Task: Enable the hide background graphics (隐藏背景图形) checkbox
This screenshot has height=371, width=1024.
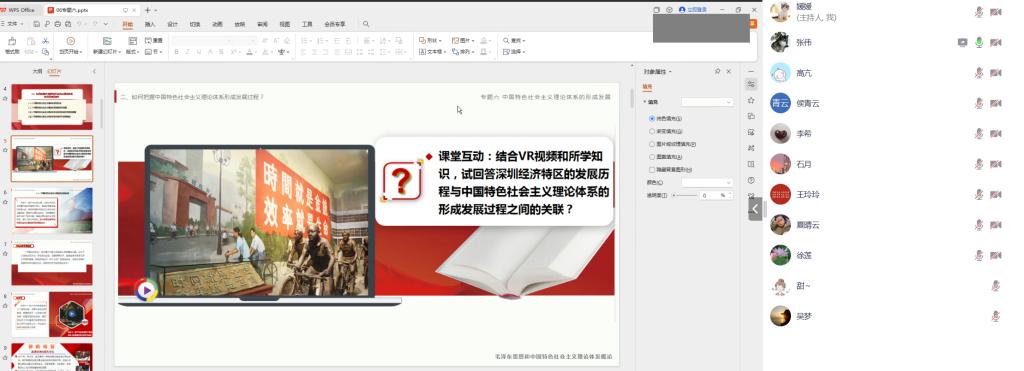Action: coord(652,169)
